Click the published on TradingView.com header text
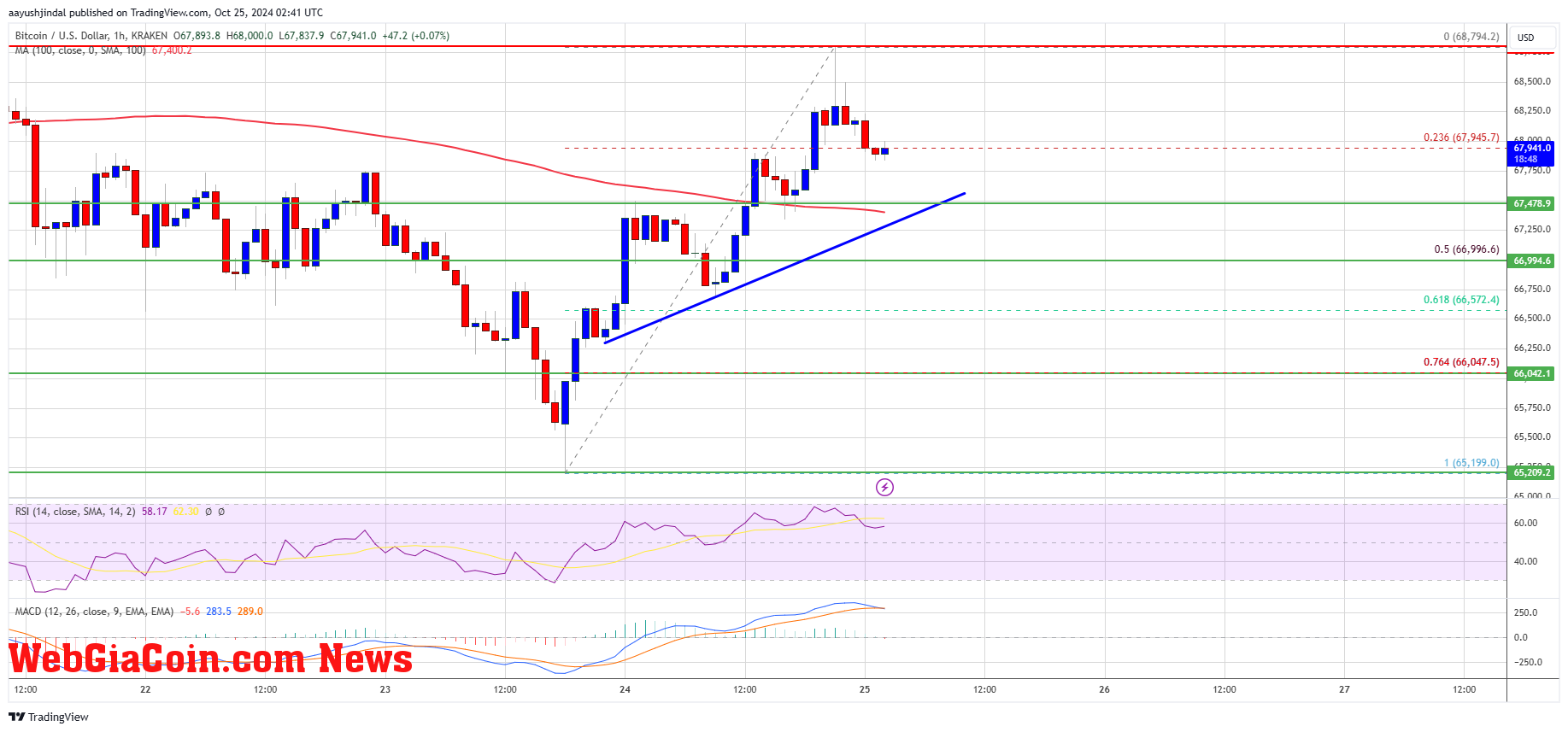Viewport: 1568px width, 732px height. pos(166,13)
